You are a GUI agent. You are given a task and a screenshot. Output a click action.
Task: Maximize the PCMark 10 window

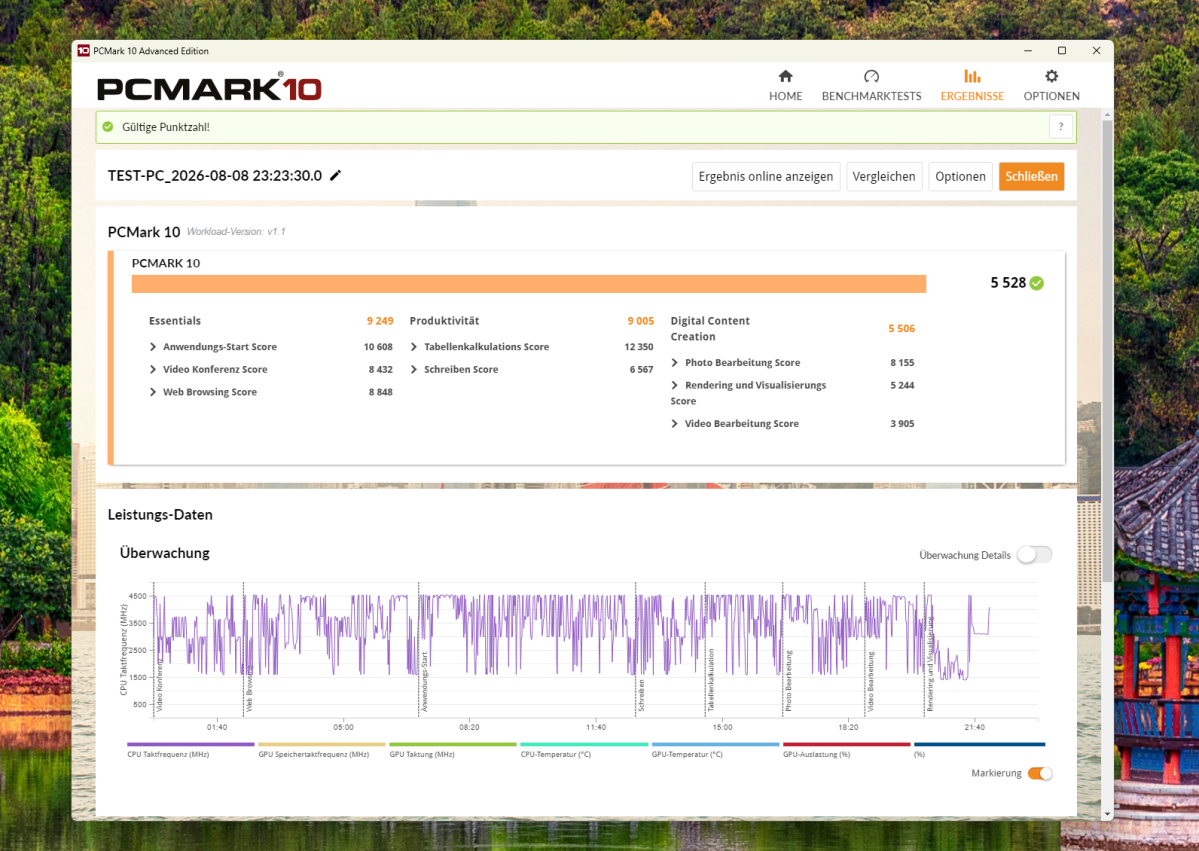pos(1061,50)
